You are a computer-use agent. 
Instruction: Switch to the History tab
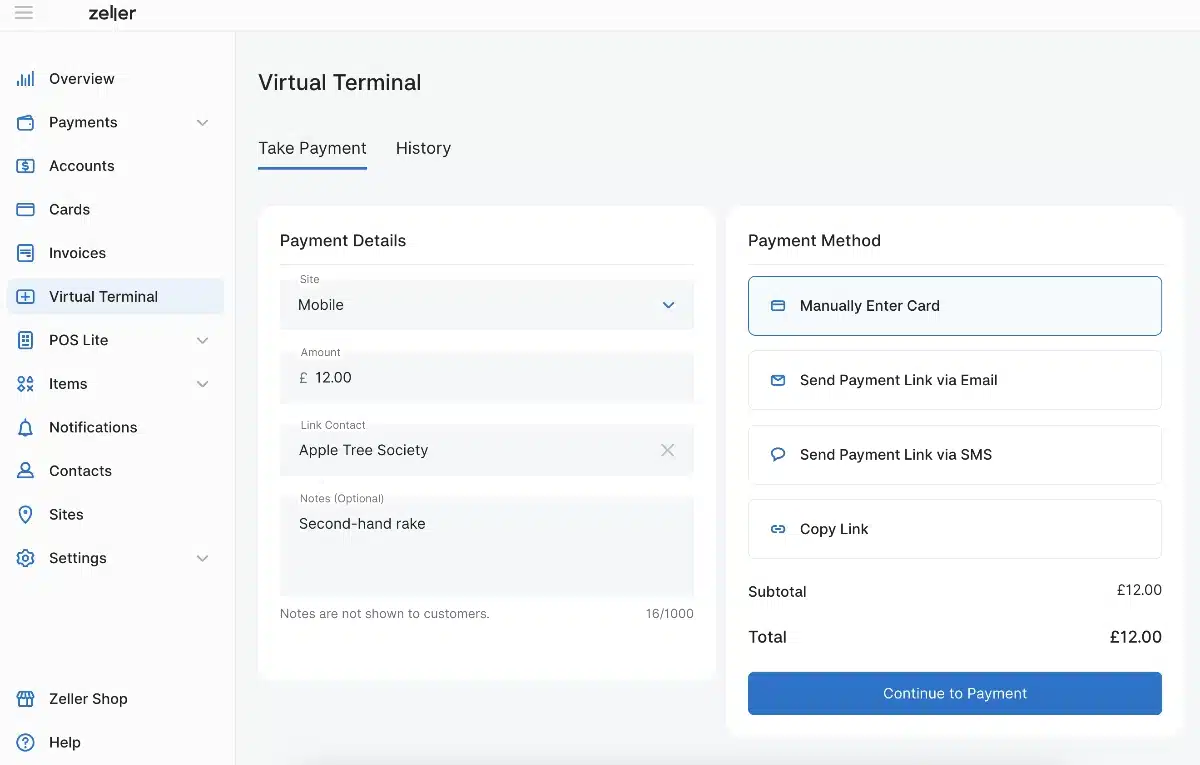[x=423, y=148]
